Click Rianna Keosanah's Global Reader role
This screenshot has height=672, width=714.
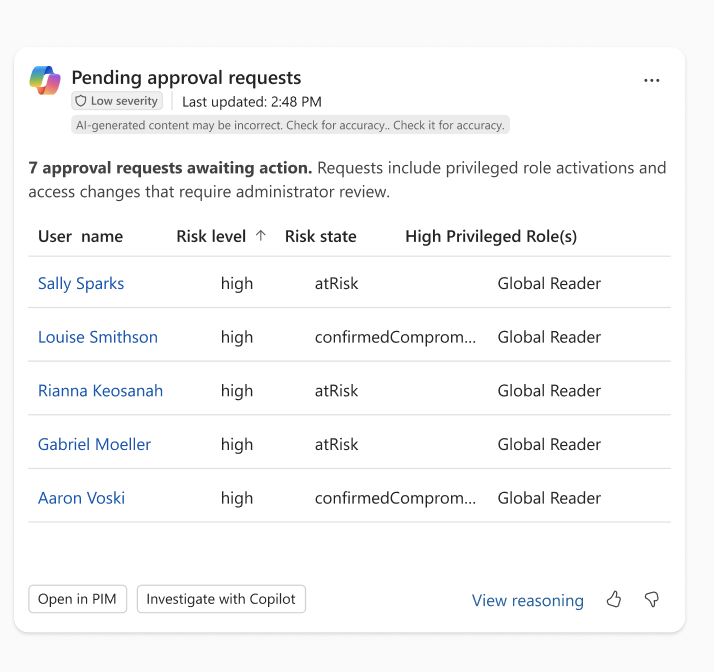[x=549, y=391]
